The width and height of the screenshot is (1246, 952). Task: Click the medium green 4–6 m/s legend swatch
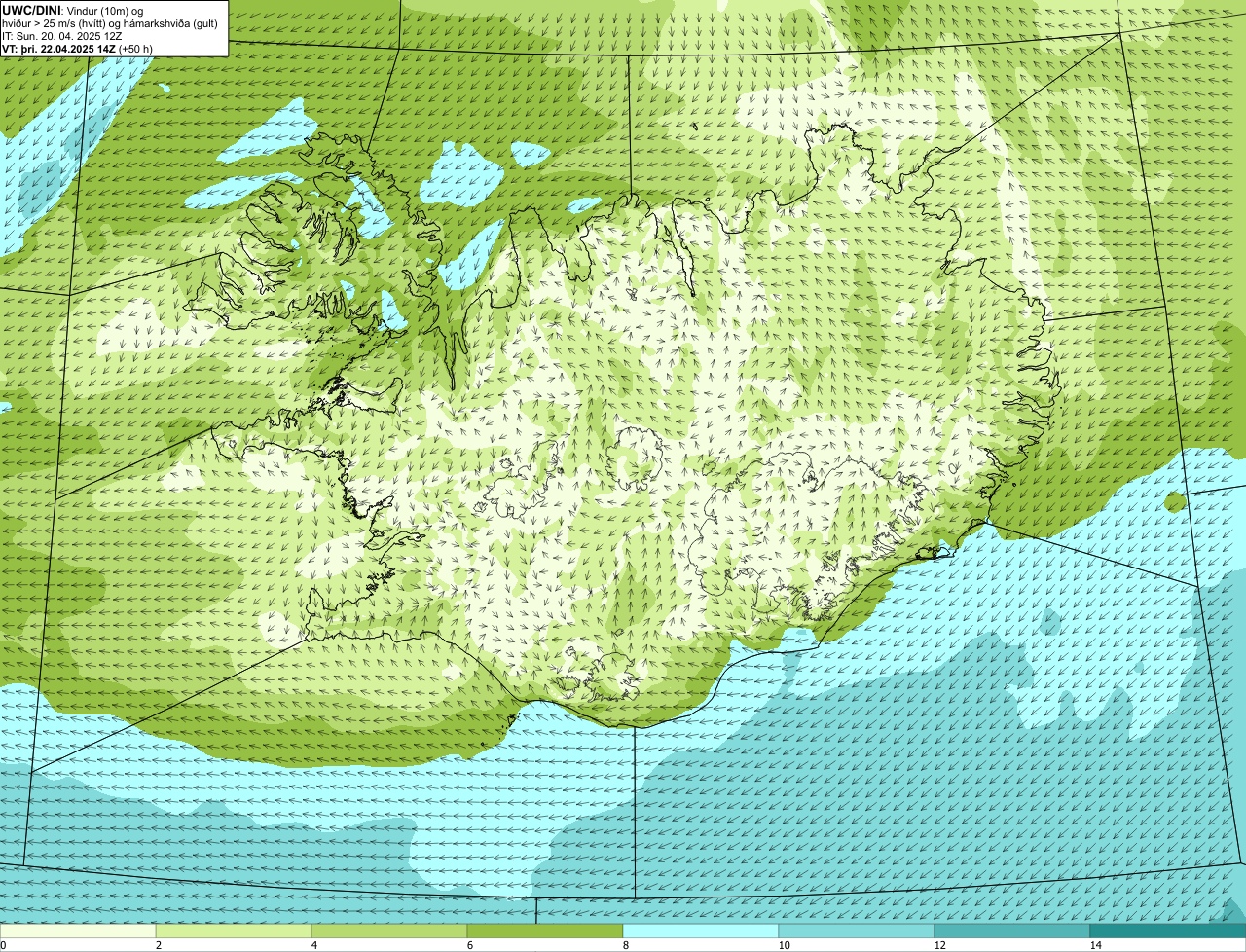(389, 931)
